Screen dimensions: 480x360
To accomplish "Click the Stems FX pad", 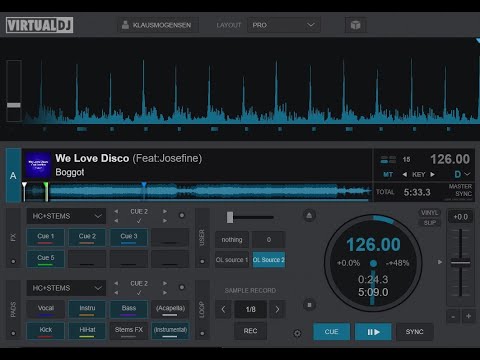I will 129,330.
